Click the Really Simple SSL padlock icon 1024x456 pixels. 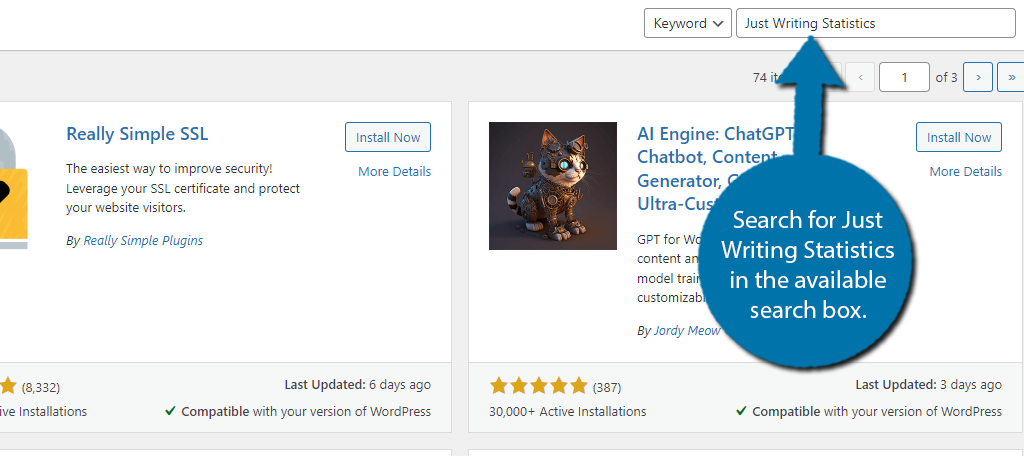[14, 186]
